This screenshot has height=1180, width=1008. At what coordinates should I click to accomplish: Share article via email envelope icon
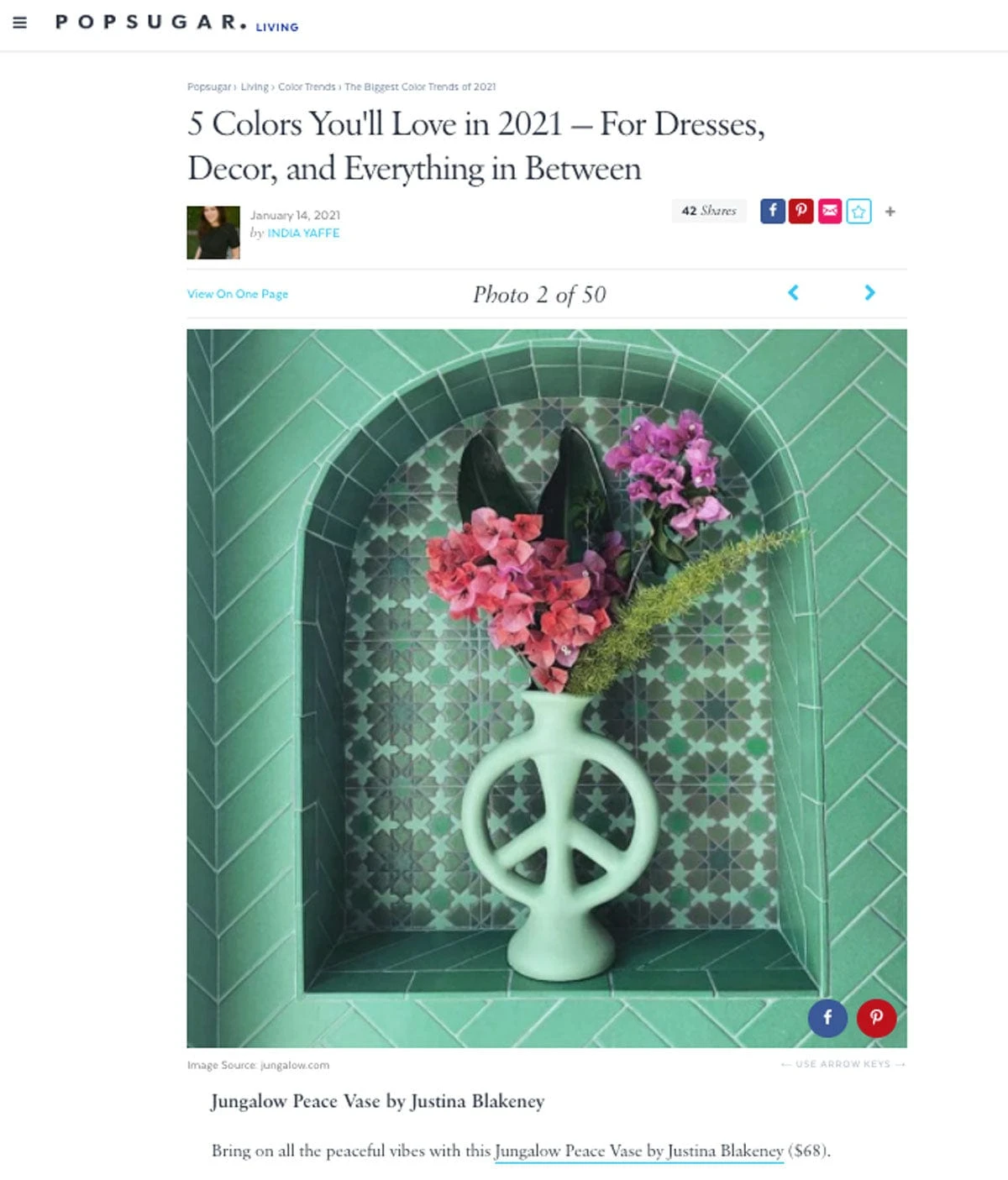[x=830, y=211]
